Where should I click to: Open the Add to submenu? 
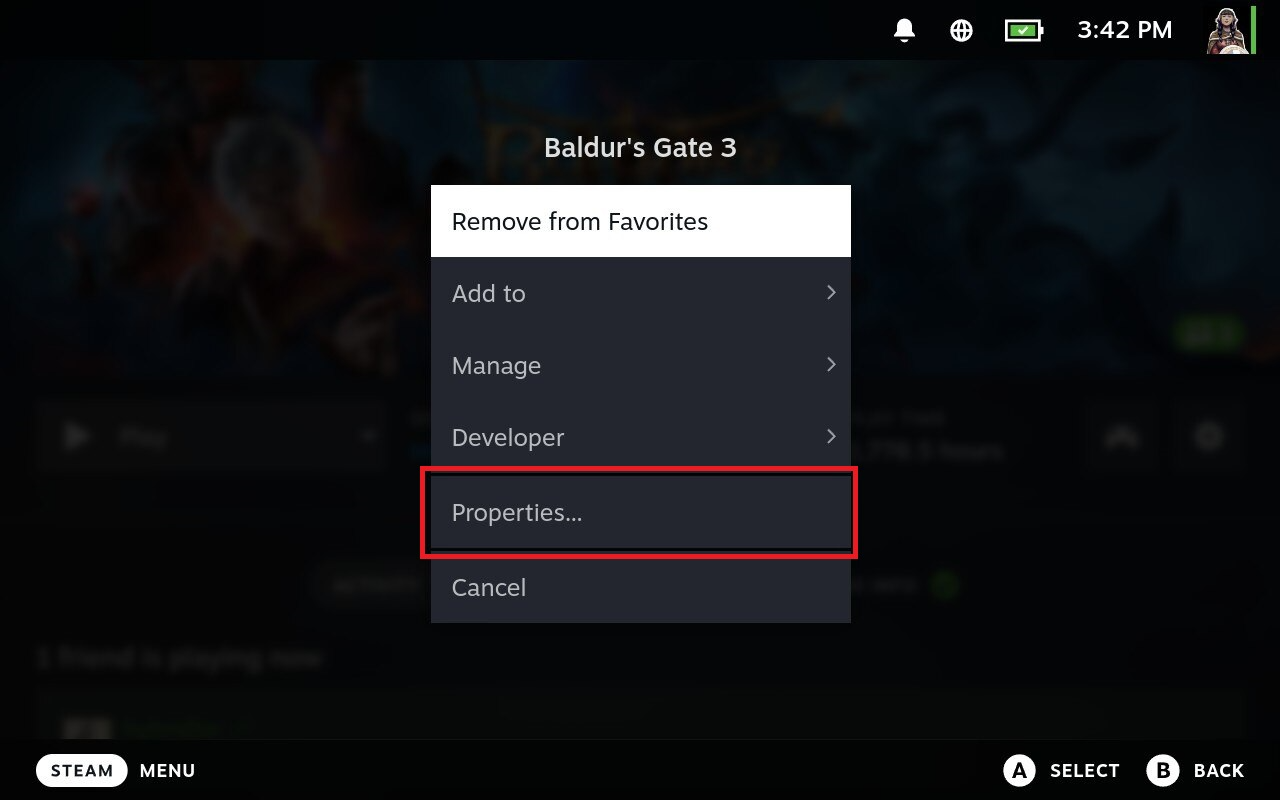pyautogui.click(x=641, y=293)
